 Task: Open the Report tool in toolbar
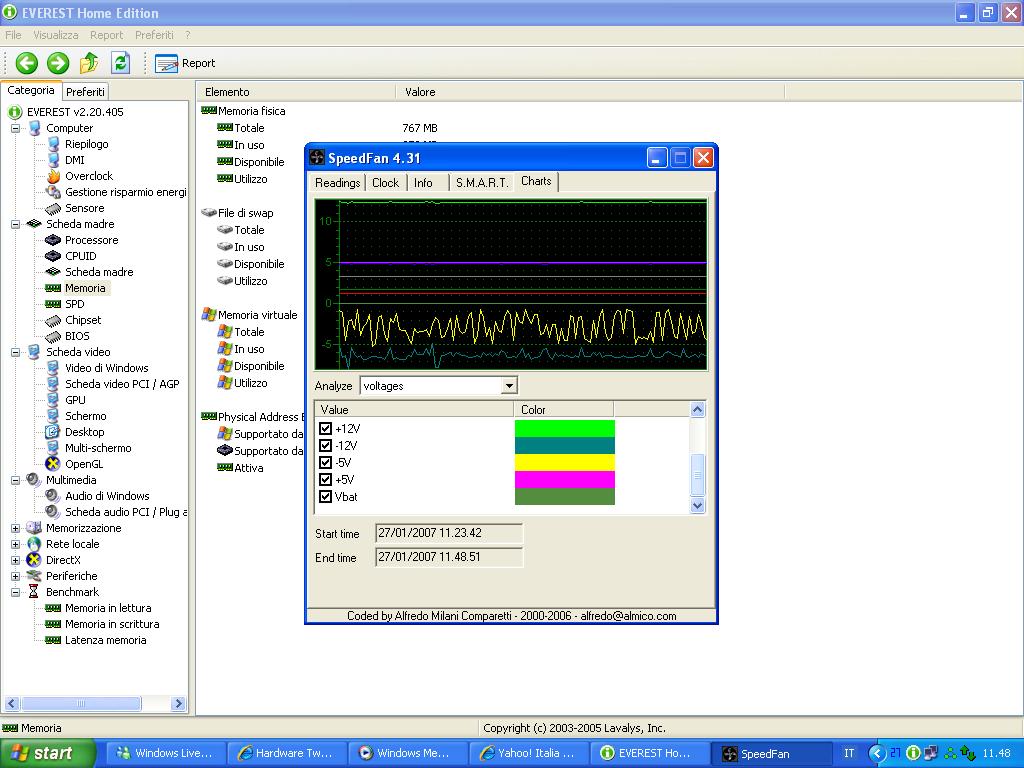185,63
